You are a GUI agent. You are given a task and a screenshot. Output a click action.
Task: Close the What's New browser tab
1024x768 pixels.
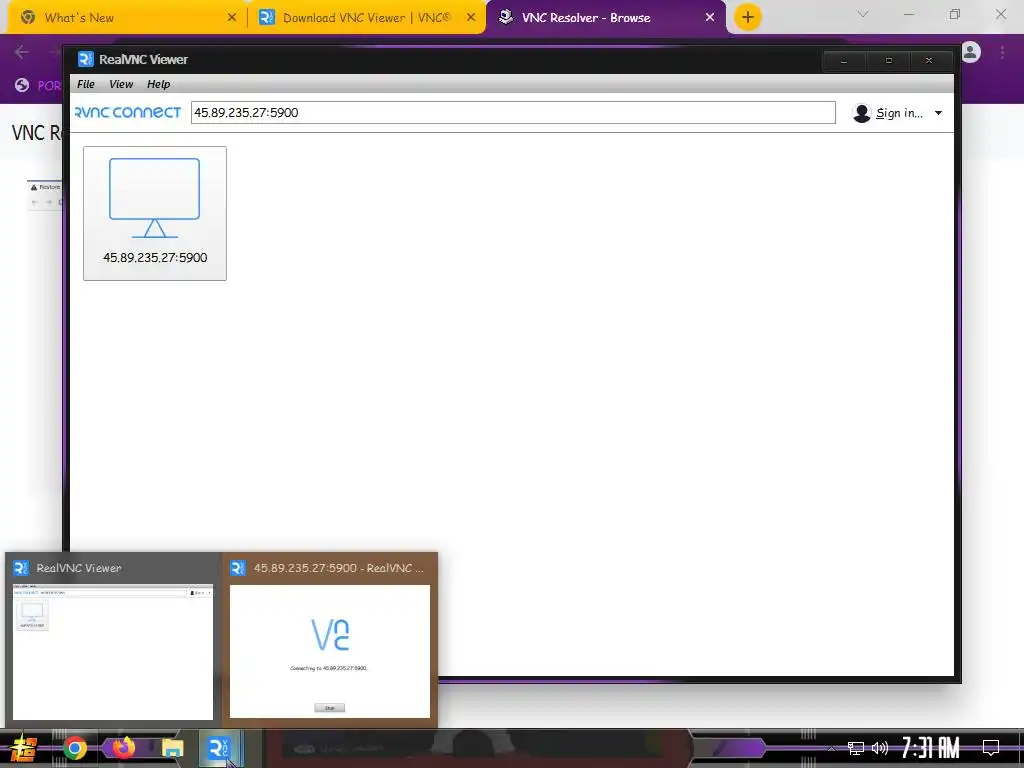tap(232, 18)
